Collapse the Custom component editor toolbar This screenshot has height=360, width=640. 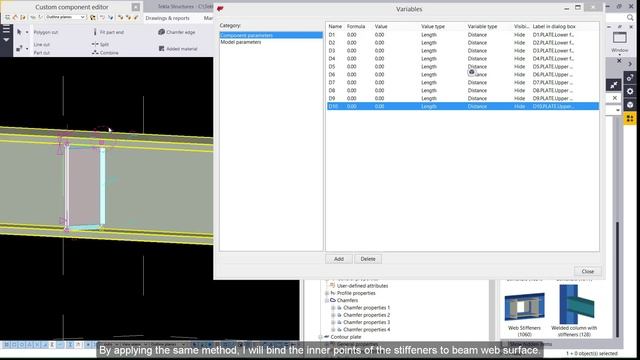point(136,7)
